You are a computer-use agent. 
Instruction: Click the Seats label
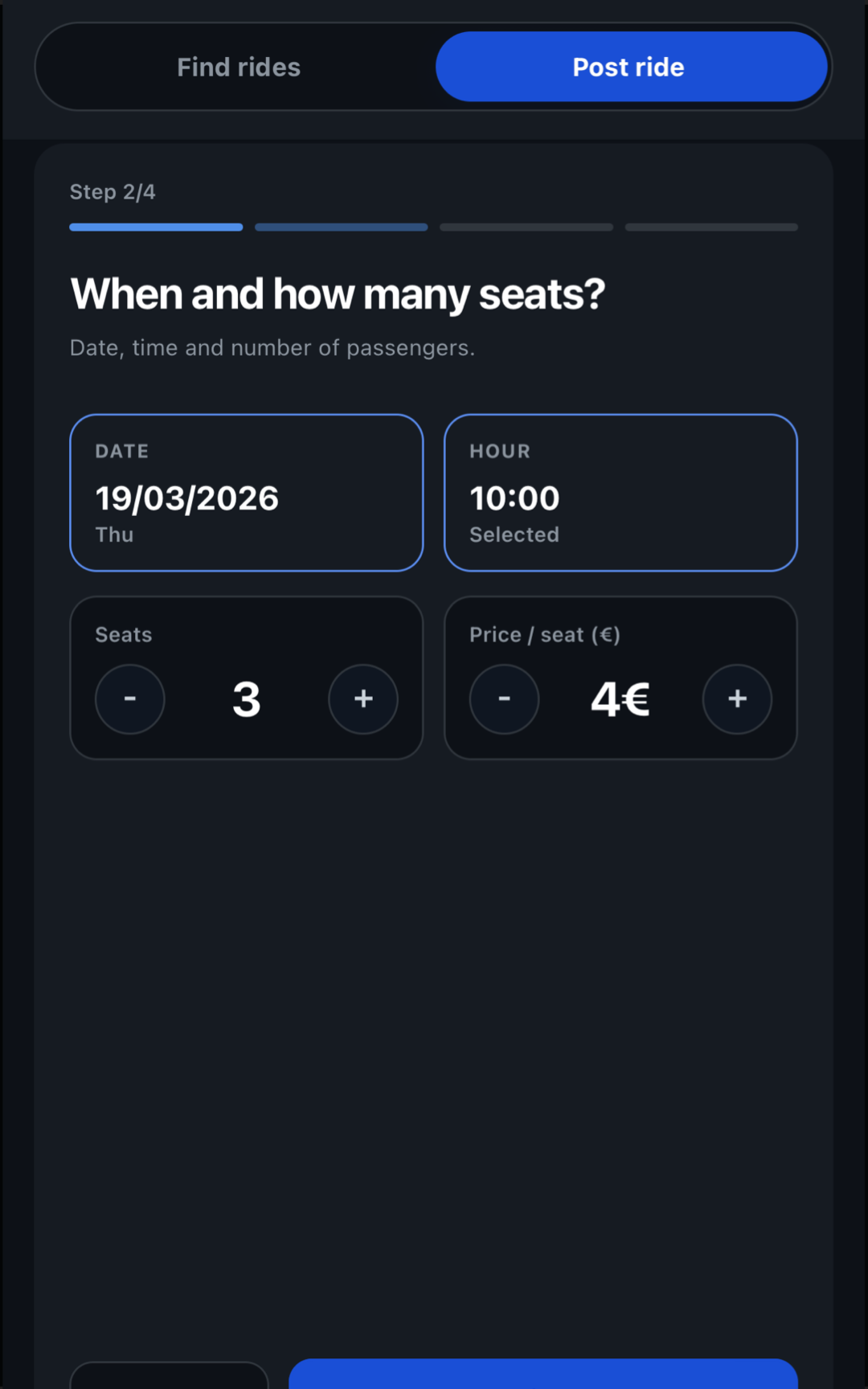(x=124, y=635)
